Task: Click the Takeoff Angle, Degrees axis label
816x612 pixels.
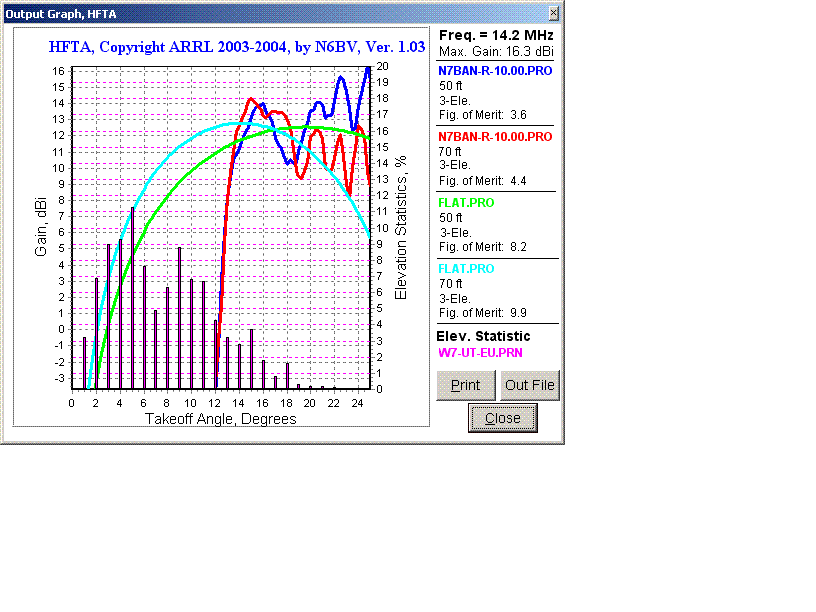Action: pyautogui.click(x=221, y=419)
